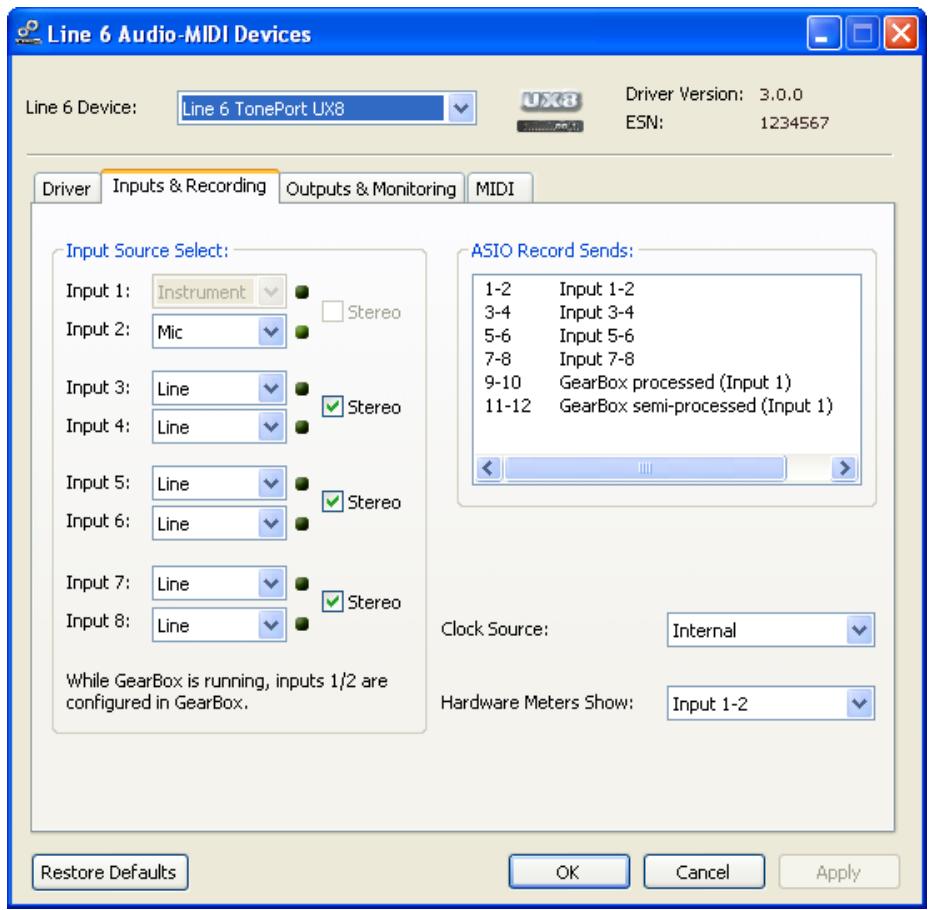Click the Input 4 signal indicator LED

[x=302, y=427]
